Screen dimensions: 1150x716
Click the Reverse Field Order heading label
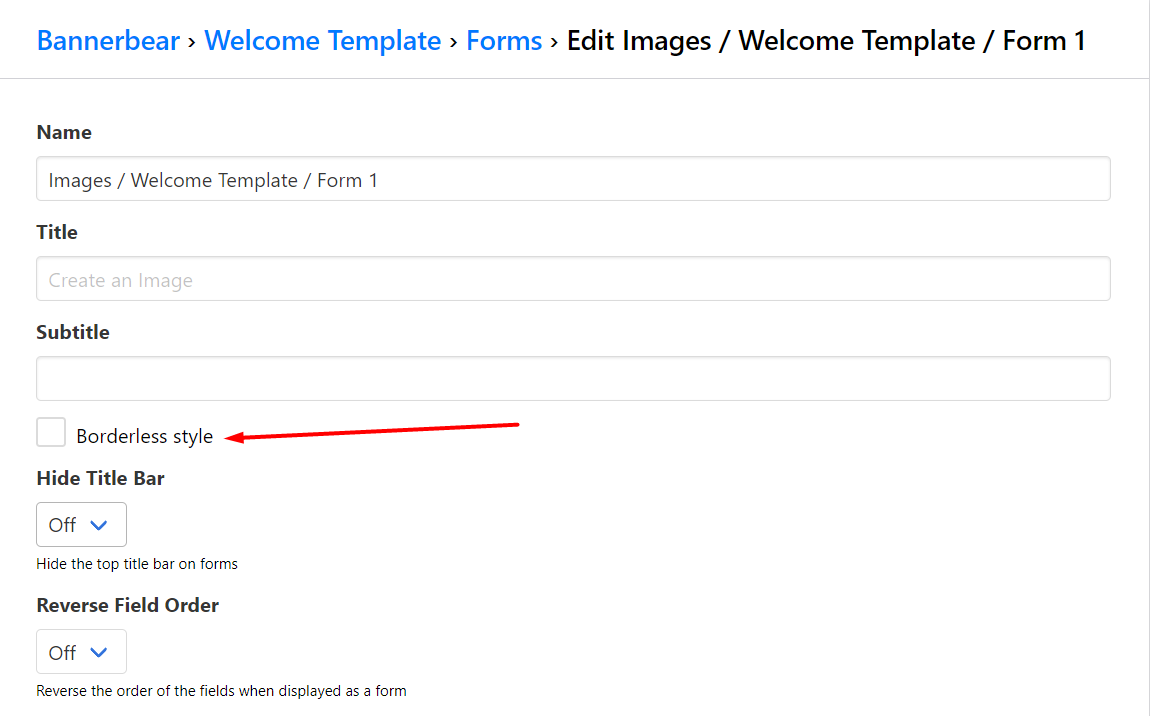127,605
